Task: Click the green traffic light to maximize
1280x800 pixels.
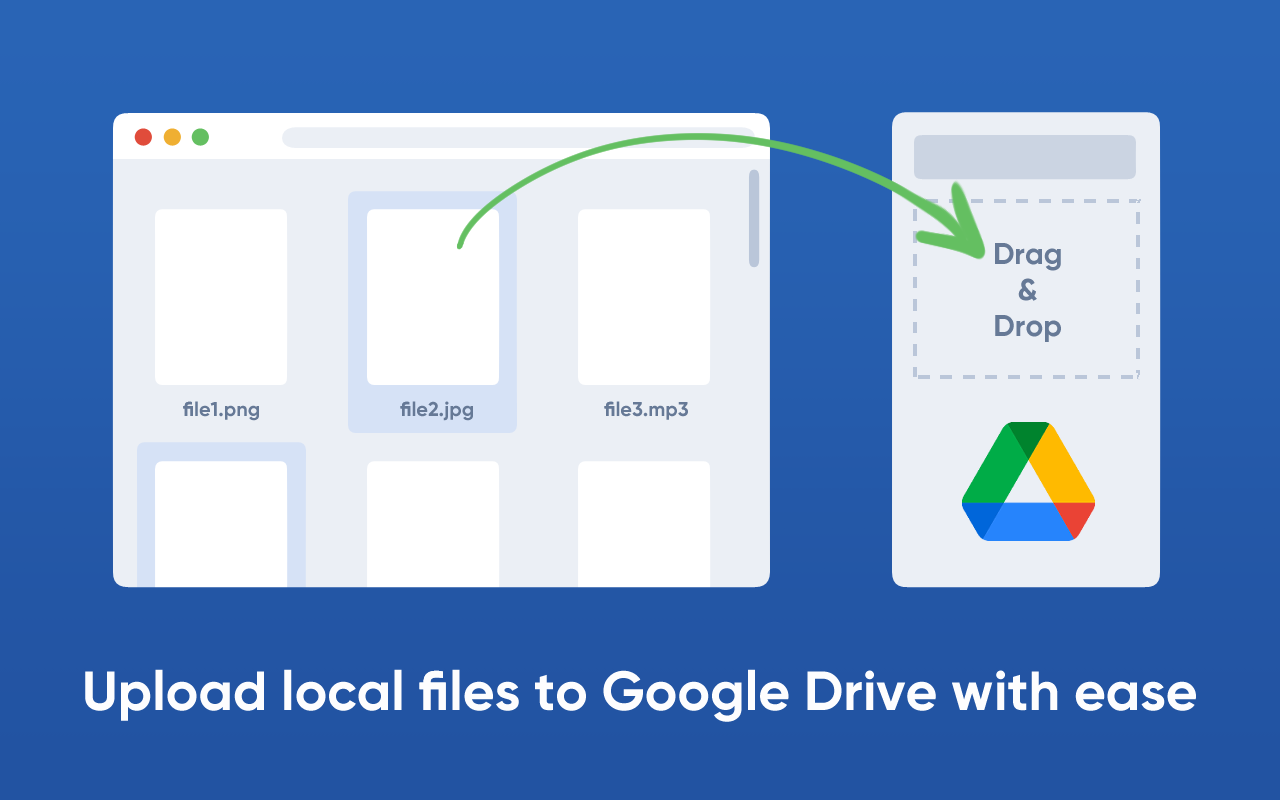Action: tap(201, 137)
